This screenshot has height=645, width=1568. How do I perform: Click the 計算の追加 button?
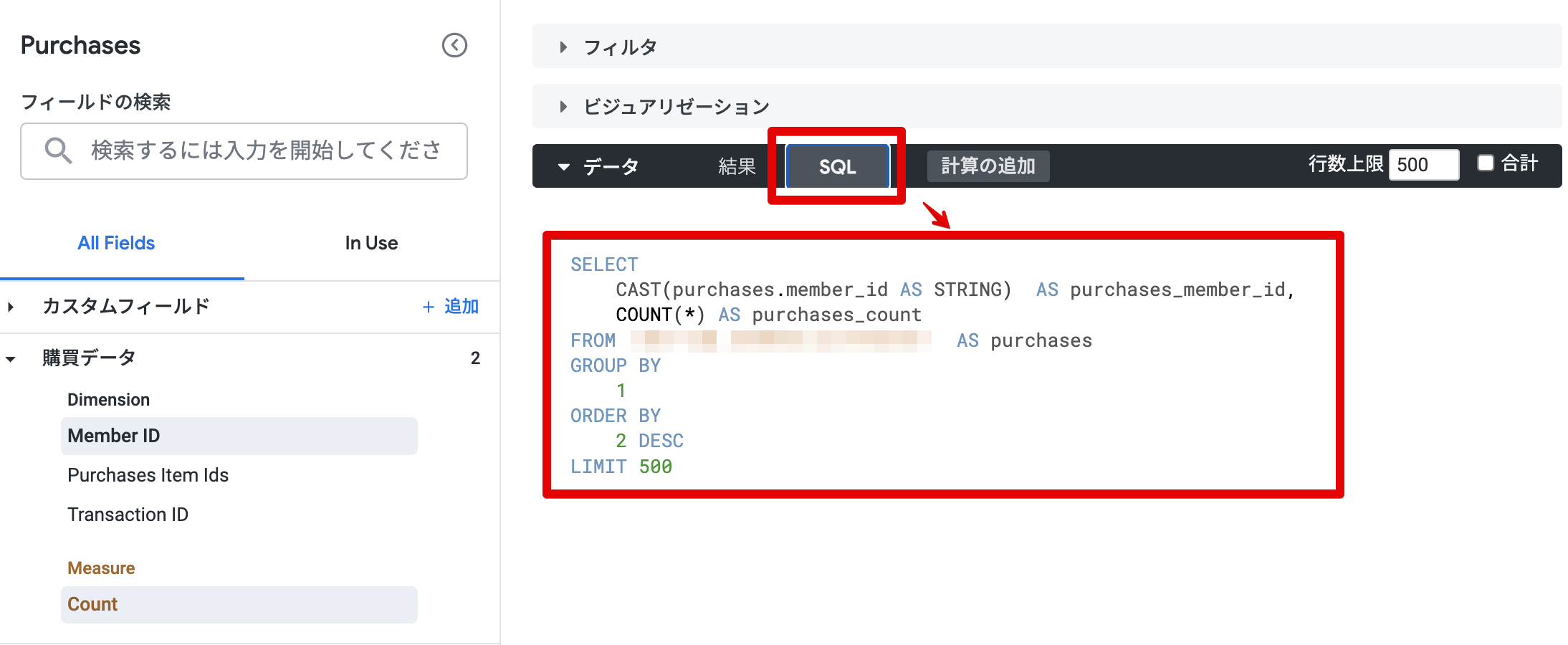click(988, 166)
